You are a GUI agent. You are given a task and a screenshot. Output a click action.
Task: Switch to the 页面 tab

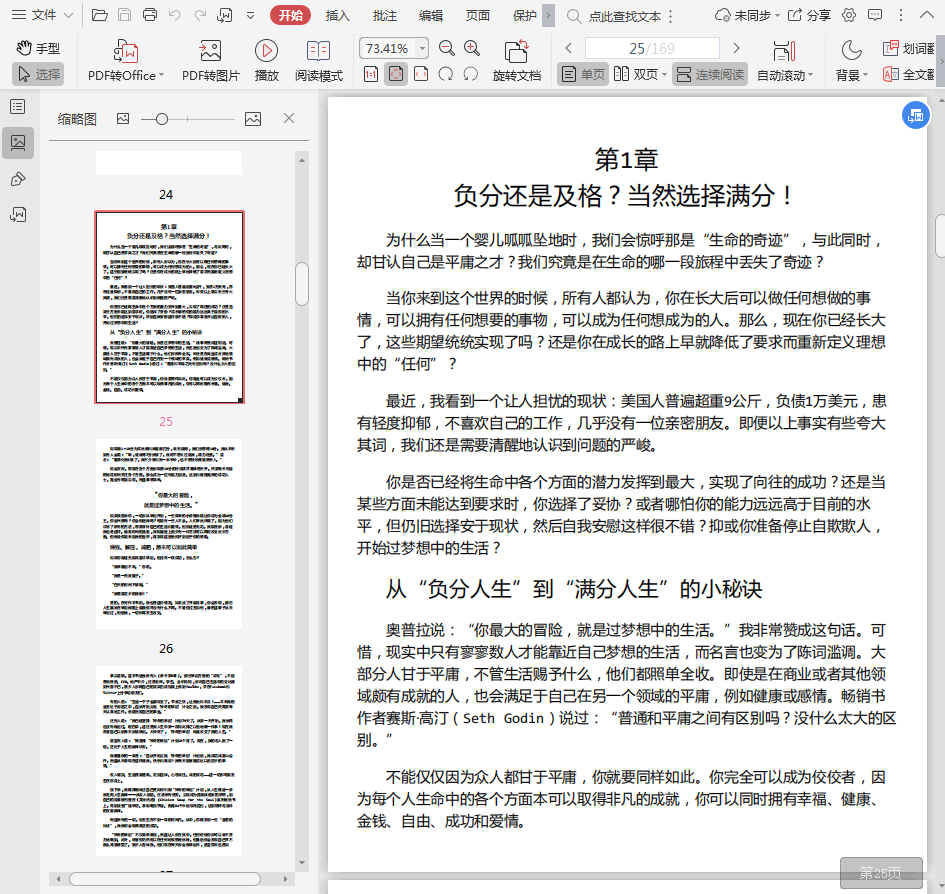[477, 16]
